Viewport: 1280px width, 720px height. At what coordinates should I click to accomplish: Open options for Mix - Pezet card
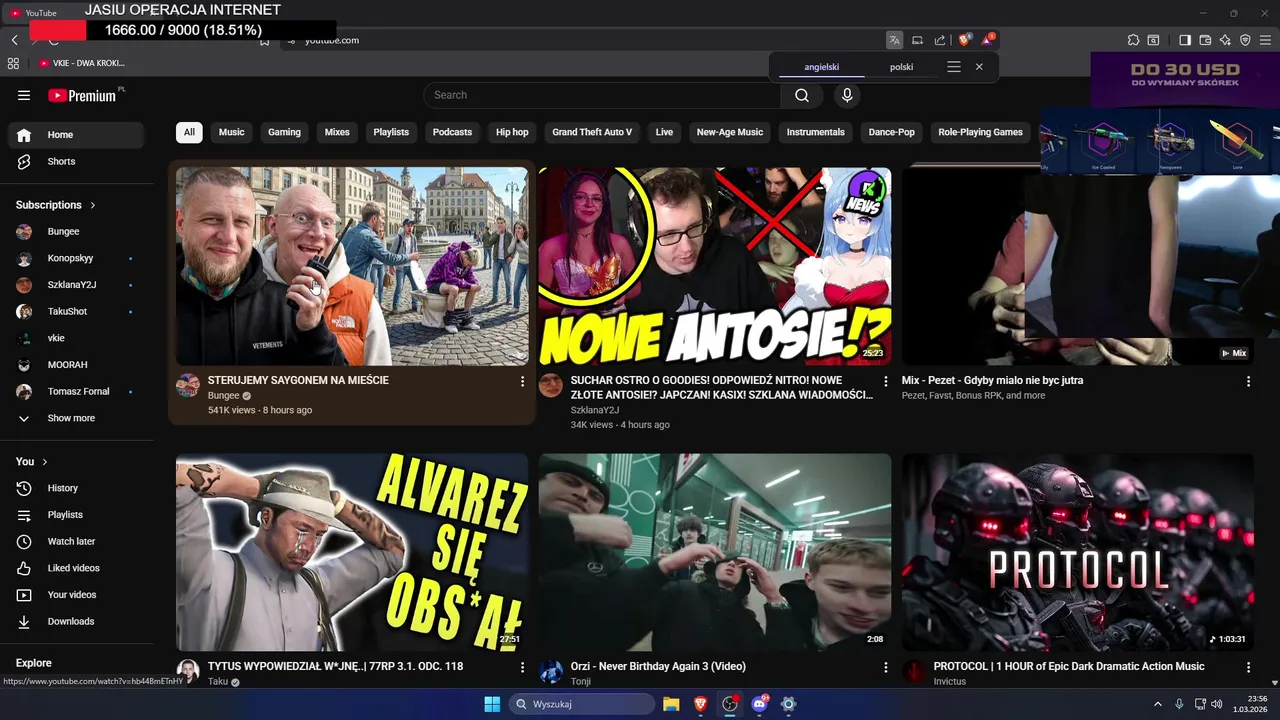point(1248,381)
